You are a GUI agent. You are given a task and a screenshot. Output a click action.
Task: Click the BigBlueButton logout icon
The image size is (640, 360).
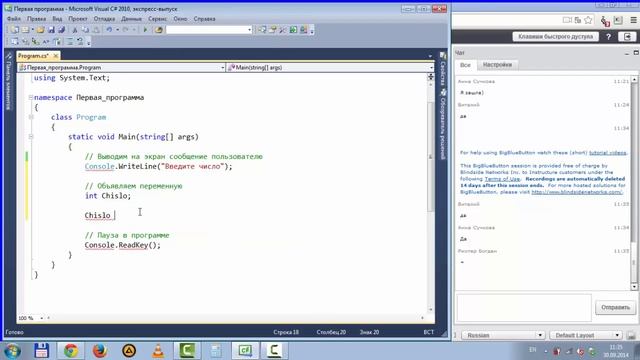[627, 37]
